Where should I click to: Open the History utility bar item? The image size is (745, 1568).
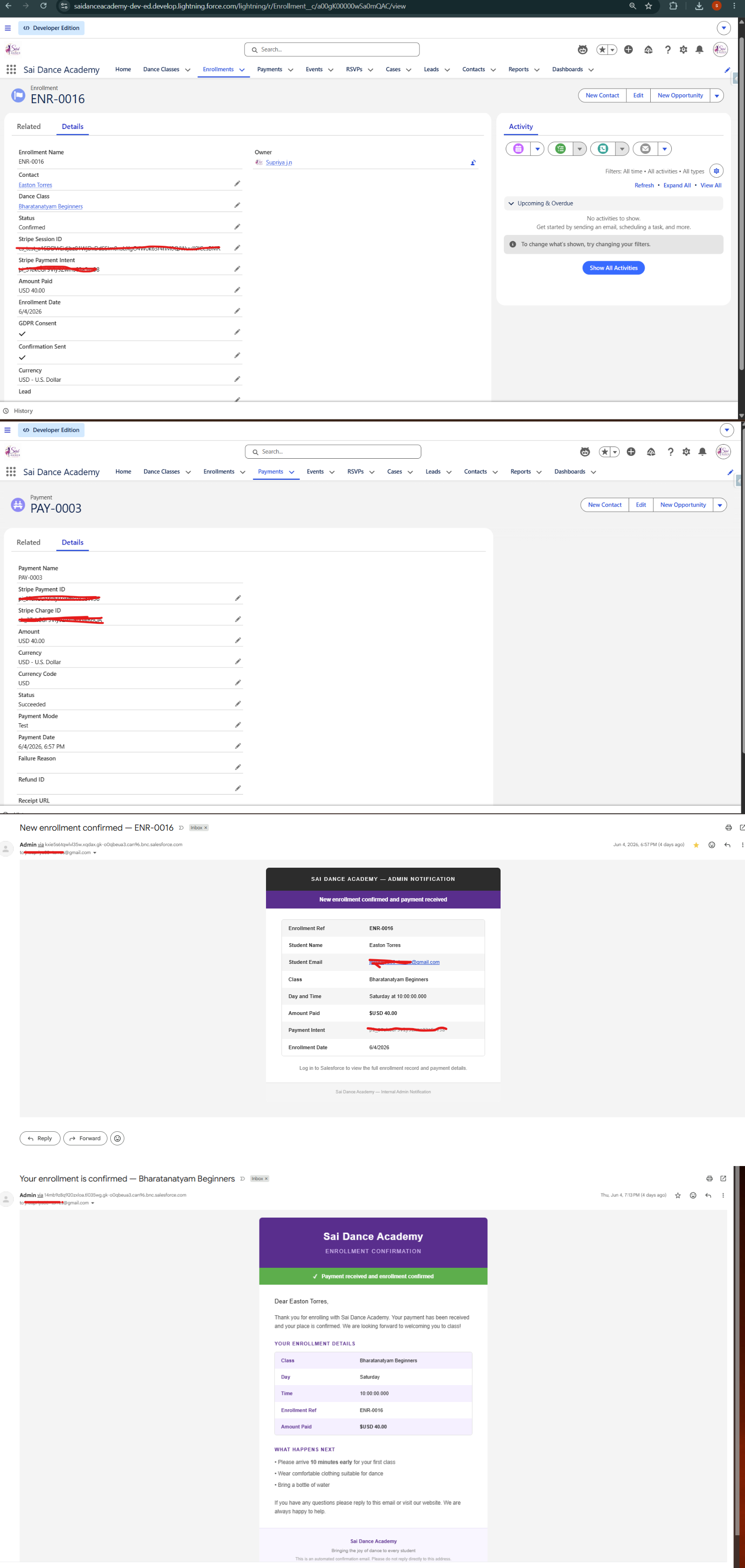tap(18, 411)
